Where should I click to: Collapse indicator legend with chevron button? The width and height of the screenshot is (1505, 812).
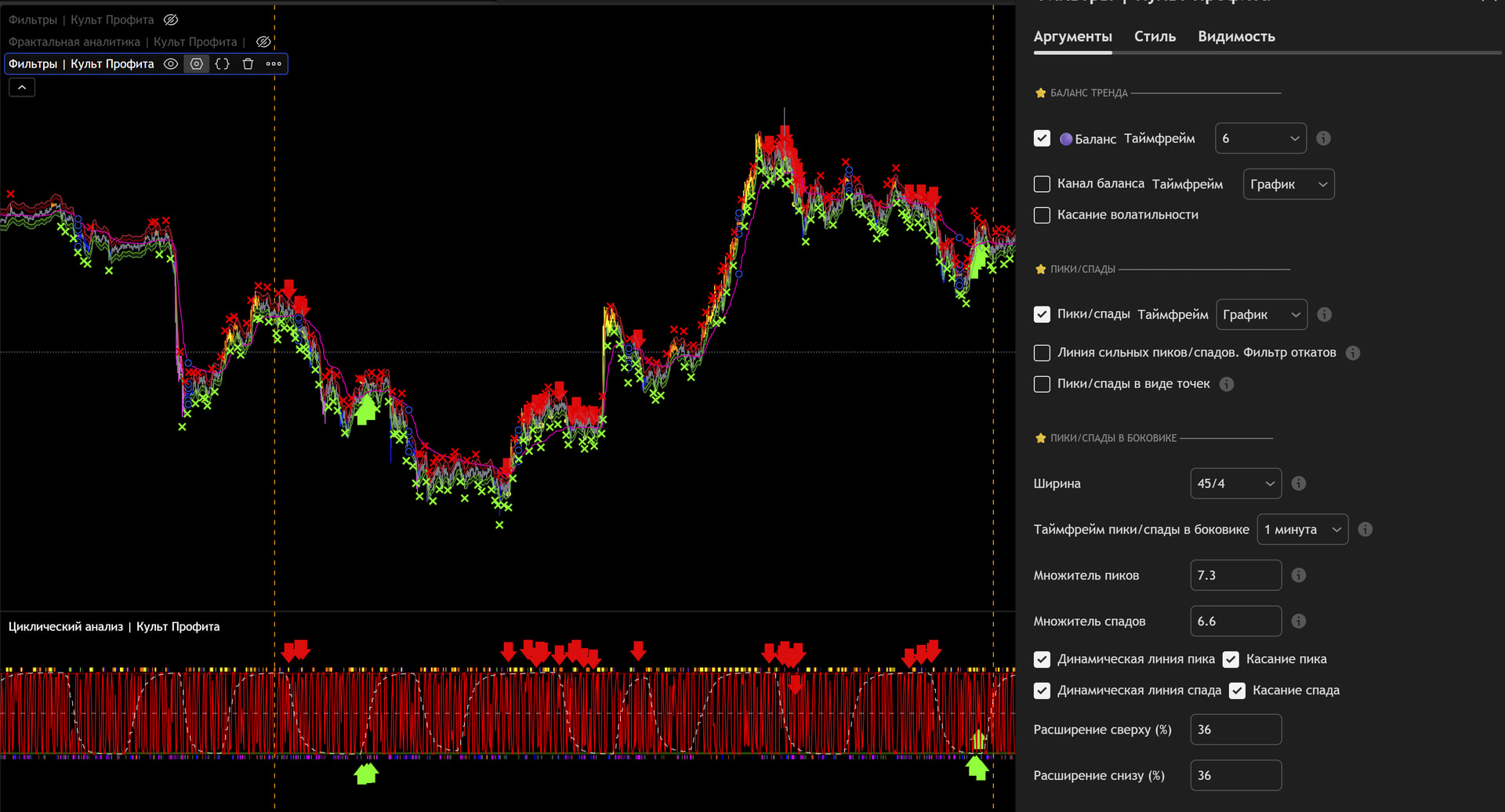coord(22,88)
